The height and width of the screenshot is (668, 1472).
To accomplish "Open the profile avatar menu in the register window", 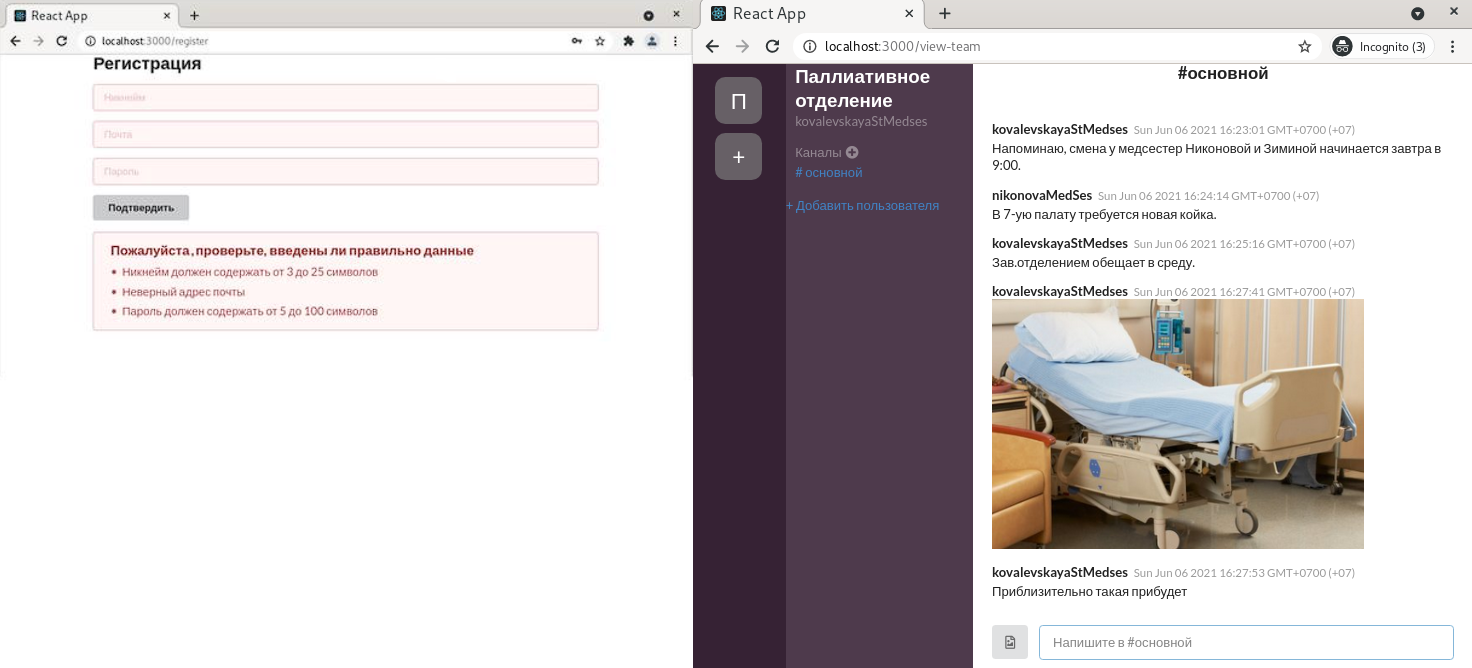I will click(x=652, y=42).
